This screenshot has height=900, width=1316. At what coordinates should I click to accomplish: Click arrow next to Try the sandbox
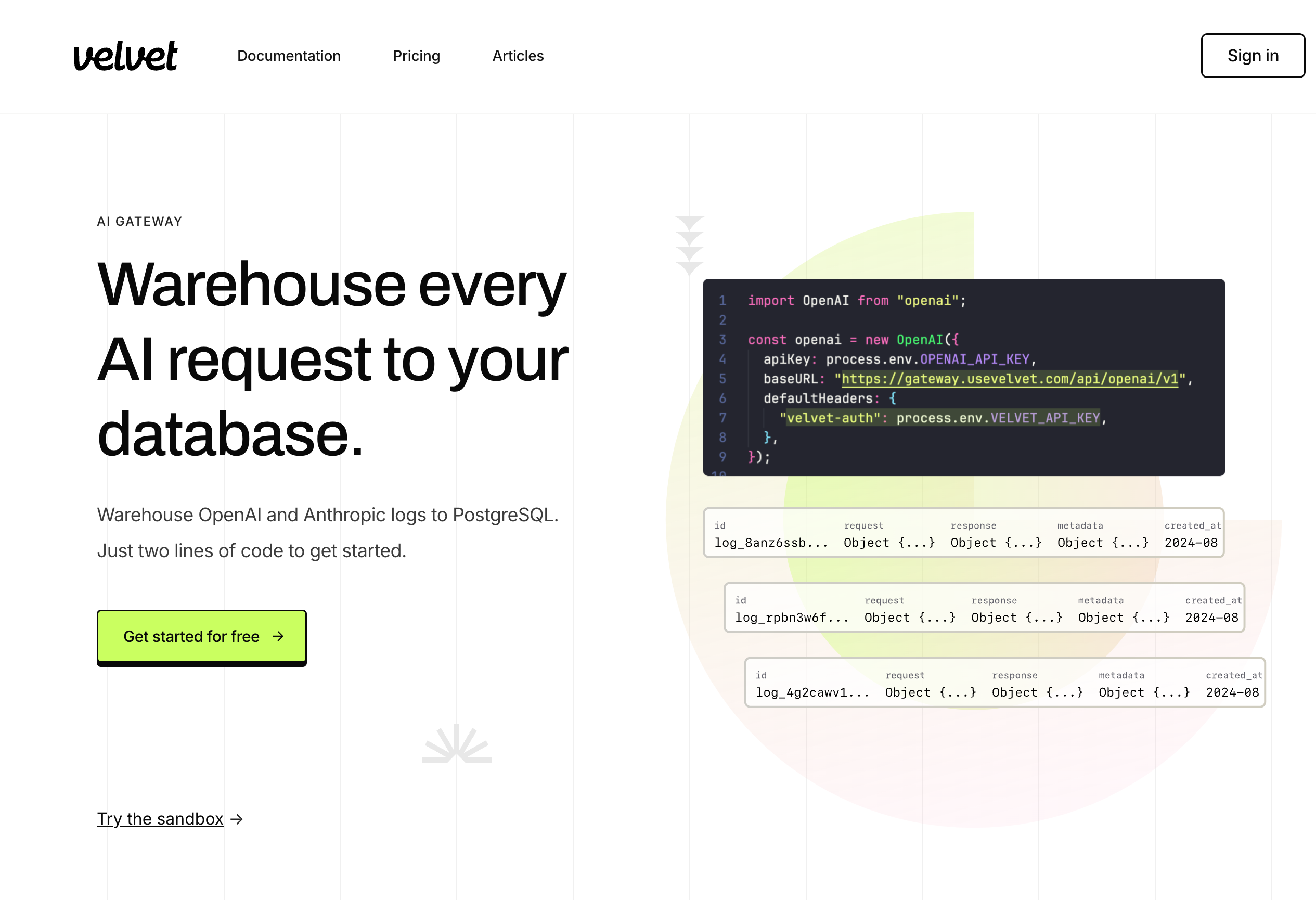[x=237, y=819]
